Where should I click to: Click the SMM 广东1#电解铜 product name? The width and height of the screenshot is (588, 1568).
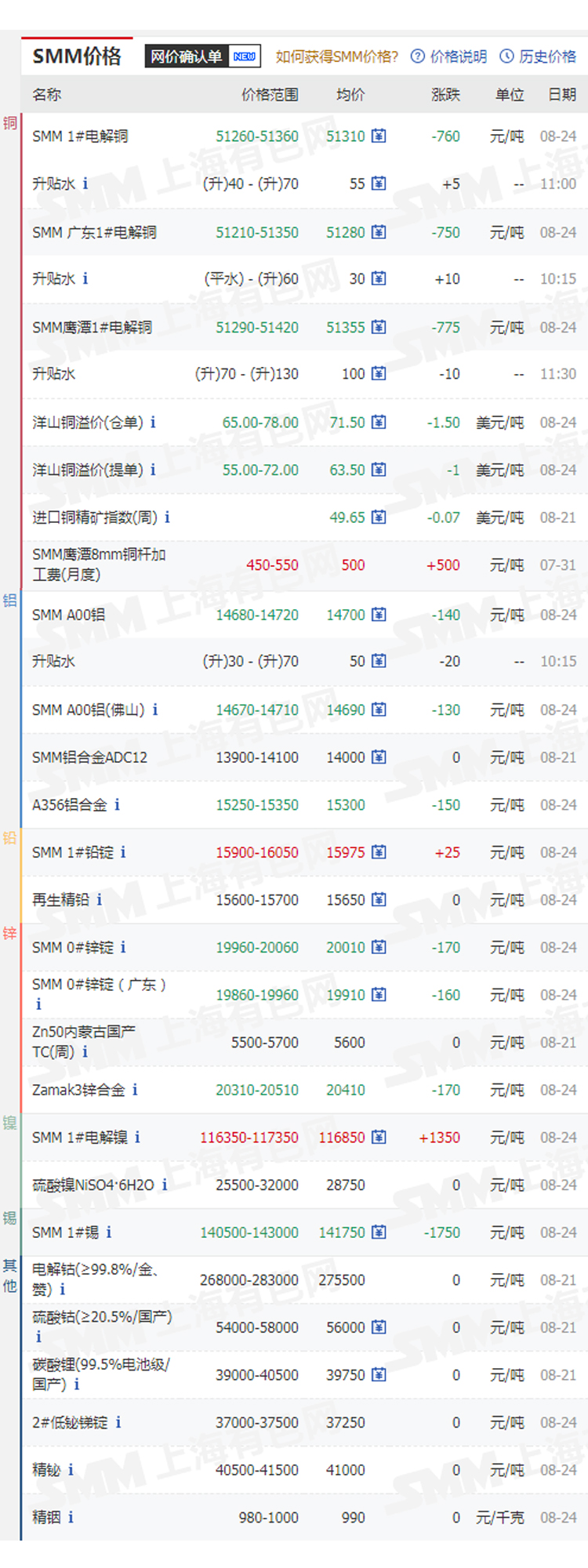click(94, 232)
